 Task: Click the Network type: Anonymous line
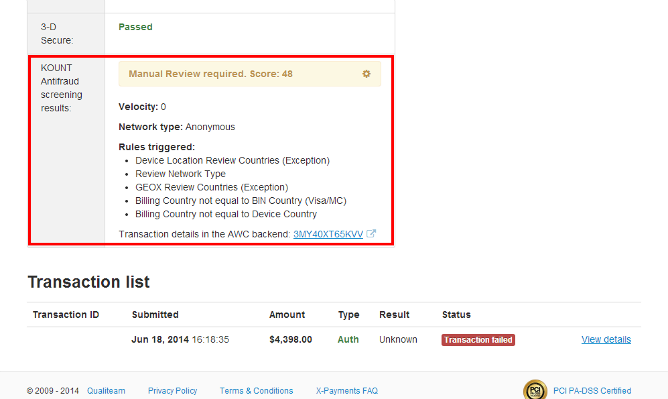177,127
